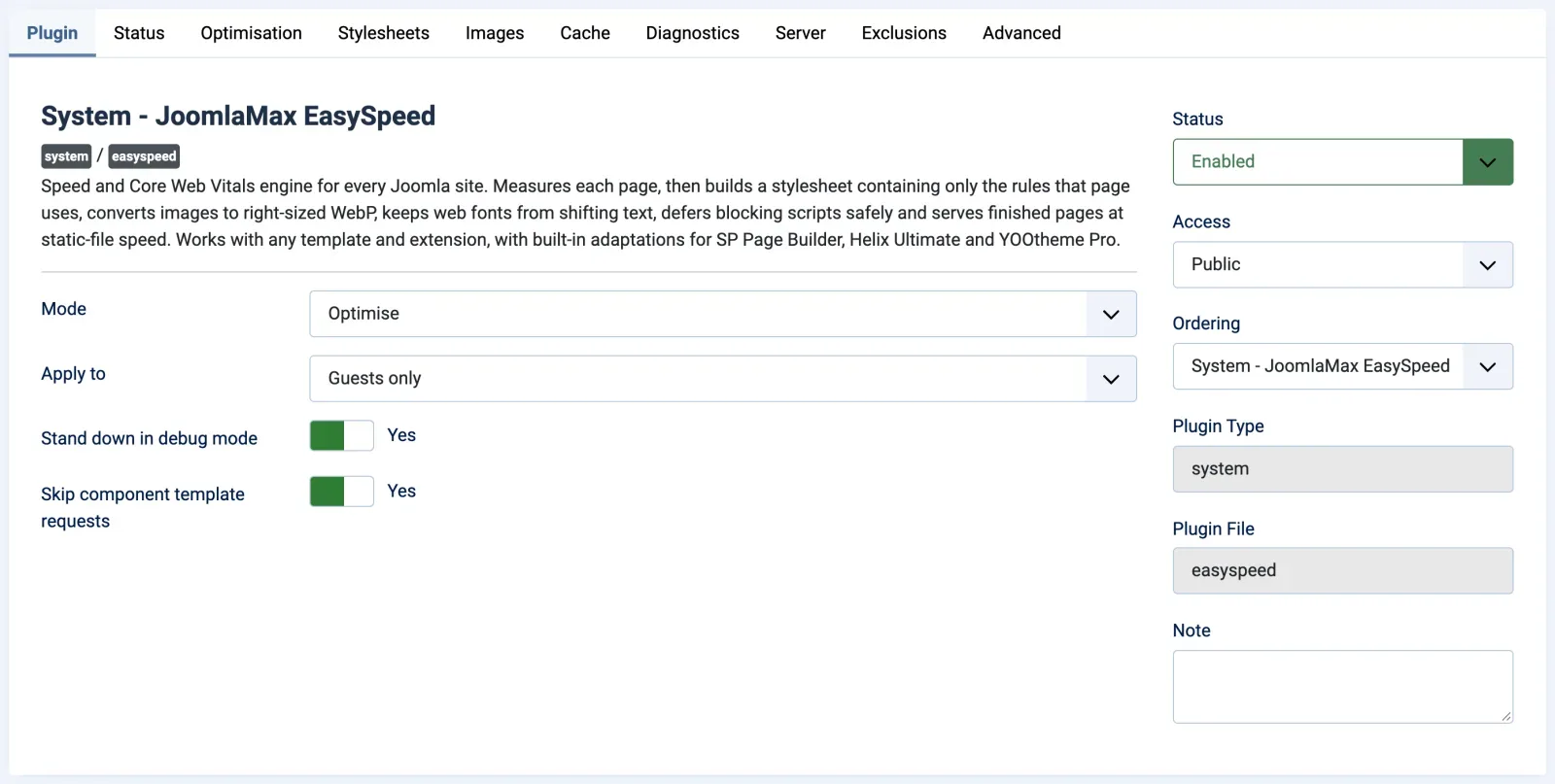This screenshot has height=784, width=1555.
Task: Click the Plugin File field
Action: (x=1343, y=571)
